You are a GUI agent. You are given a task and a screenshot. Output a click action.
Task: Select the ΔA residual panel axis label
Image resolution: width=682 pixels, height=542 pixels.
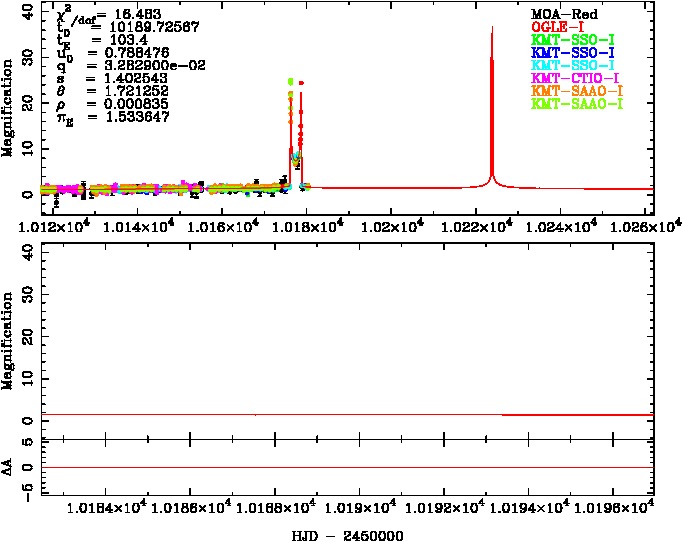click(12, 467)
